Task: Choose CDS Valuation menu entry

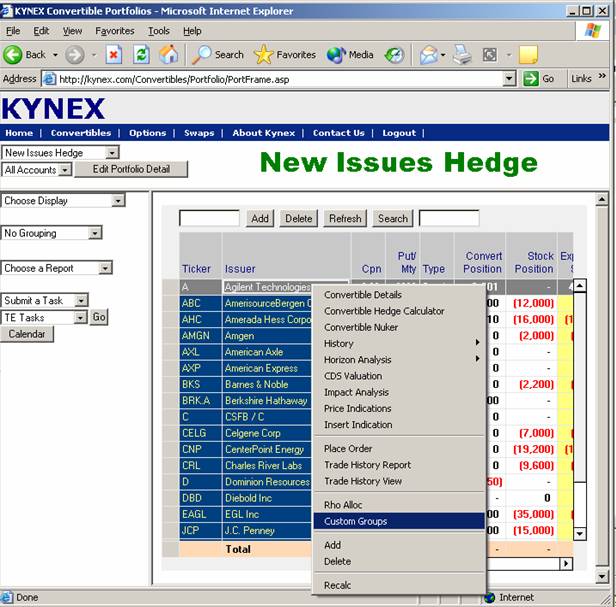Action: [399, 376]
